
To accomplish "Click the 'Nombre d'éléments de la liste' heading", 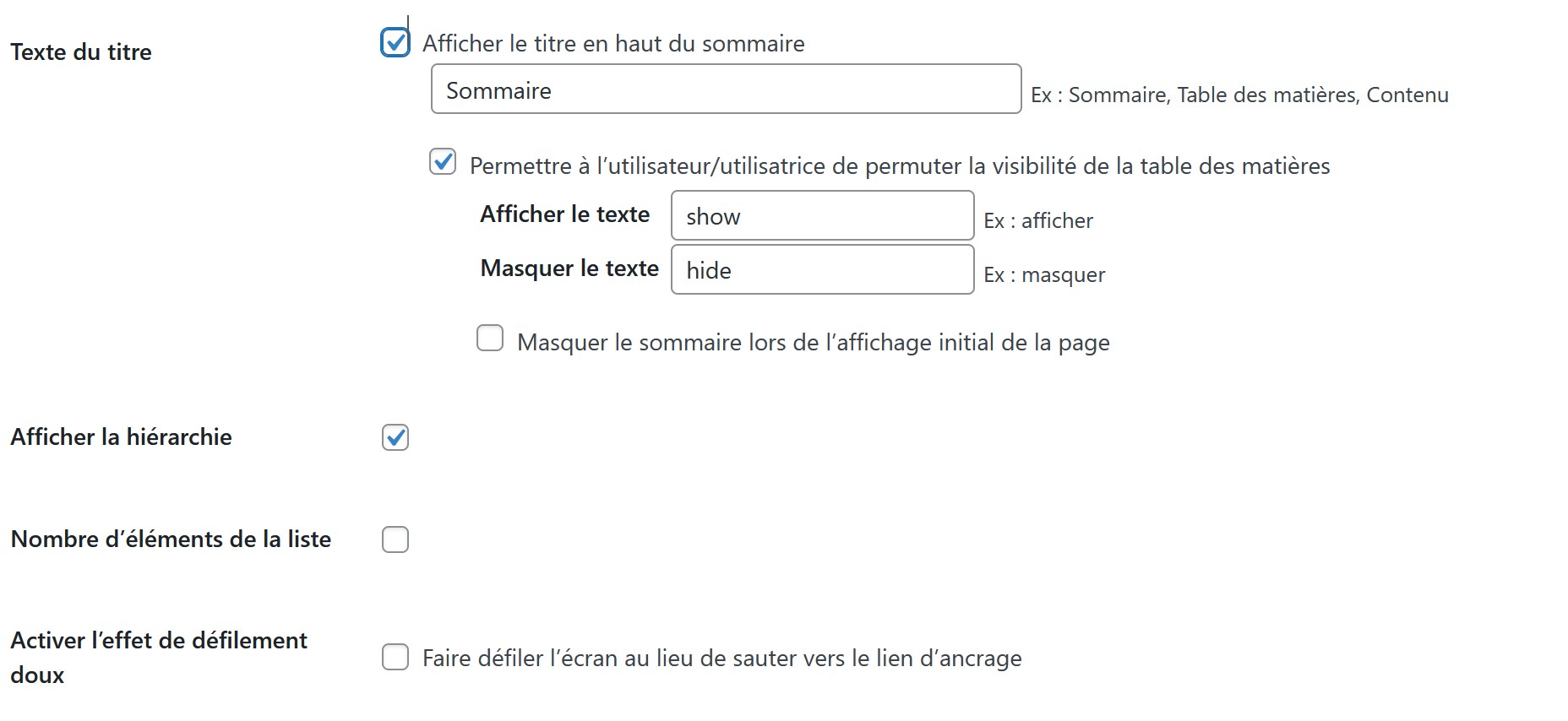I will click(x=171, y=539).
